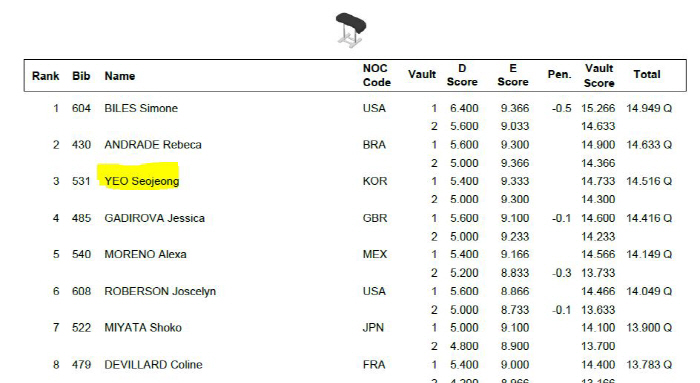Click the Rank column header

[x=46, y=76]
